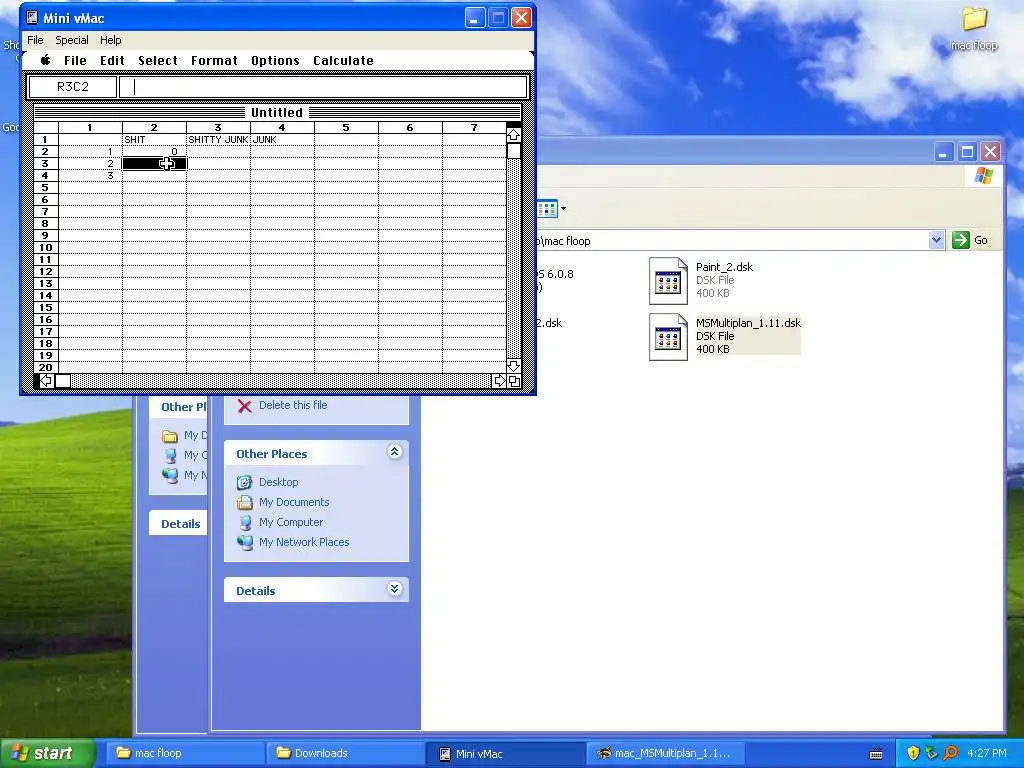1024x768 pixels.
Task: Select cell R2C2 containing 0
Action: tap(154, 152)
